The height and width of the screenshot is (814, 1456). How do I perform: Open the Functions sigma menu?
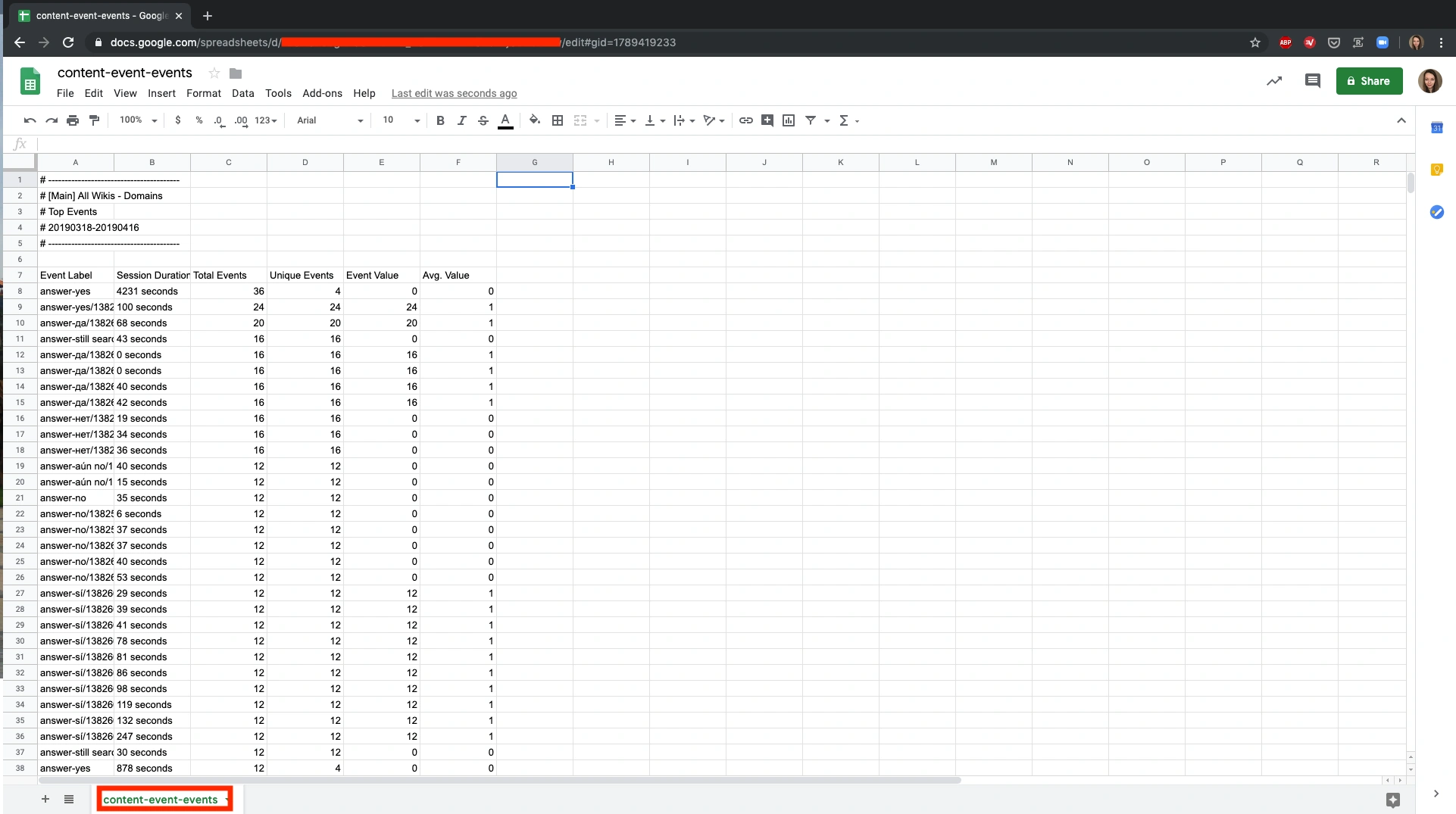click(848, 120)
